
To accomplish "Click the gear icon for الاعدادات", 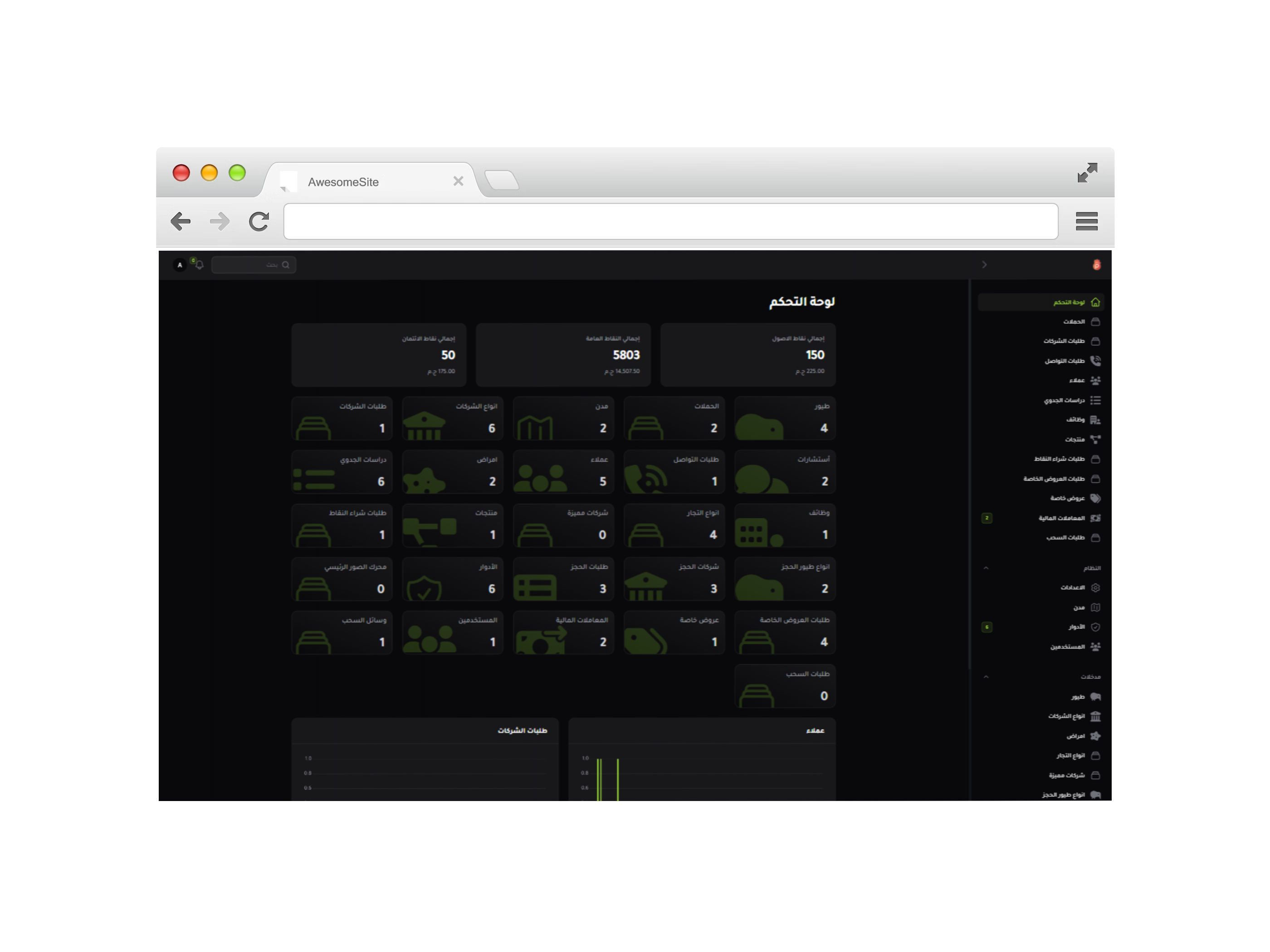I will coord(1095,588).
